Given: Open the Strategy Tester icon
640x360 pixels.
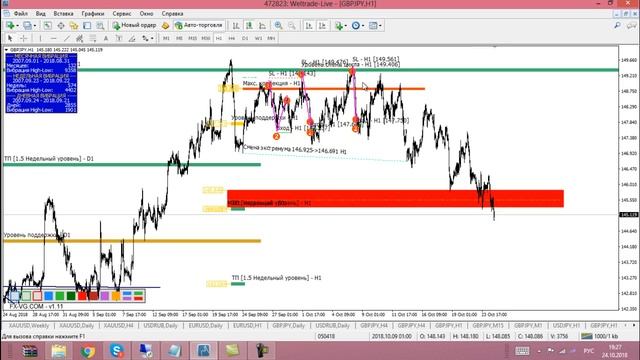Looking at the screenshot, I should click(x=100, y=26).
